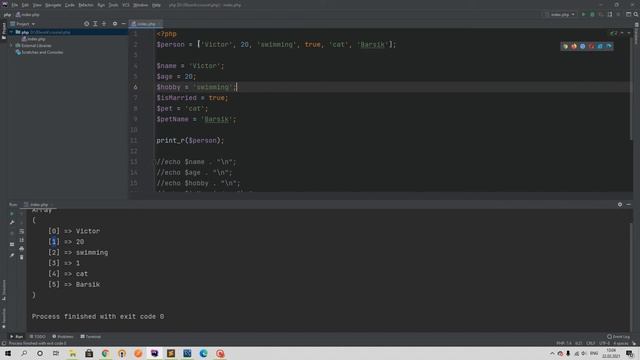Screen dimensions: 640x360
Task: Open the Run menu in menu bar
Action: pos(101,5)
